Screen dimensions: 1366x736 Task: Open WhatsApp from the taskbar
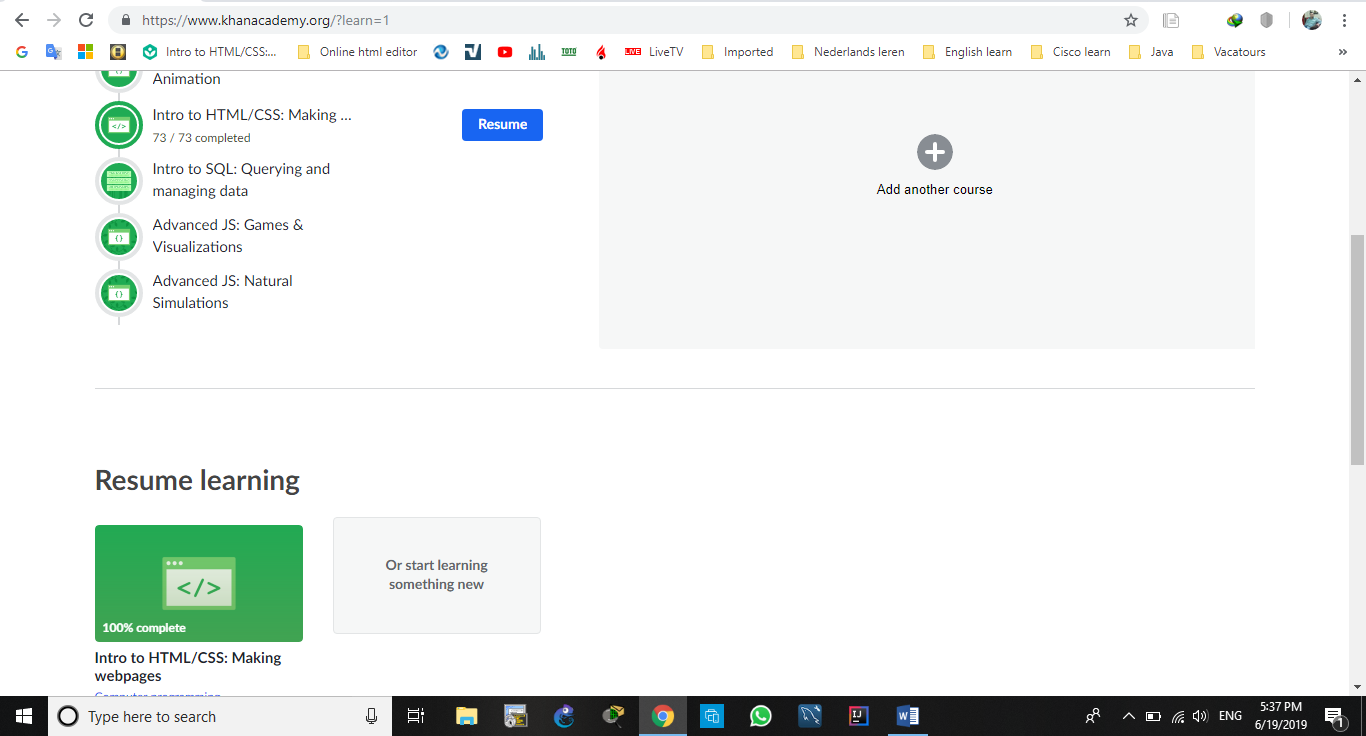click(761, 716)
